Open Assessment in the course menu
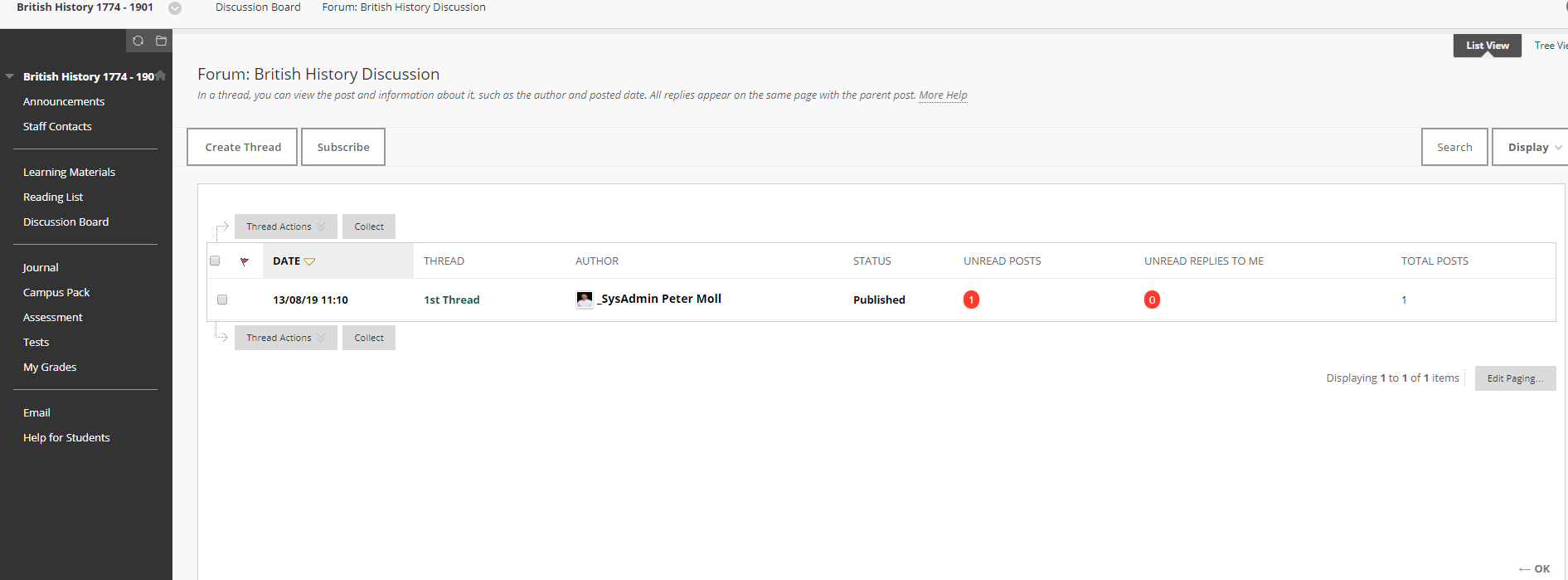 [52, 317]
